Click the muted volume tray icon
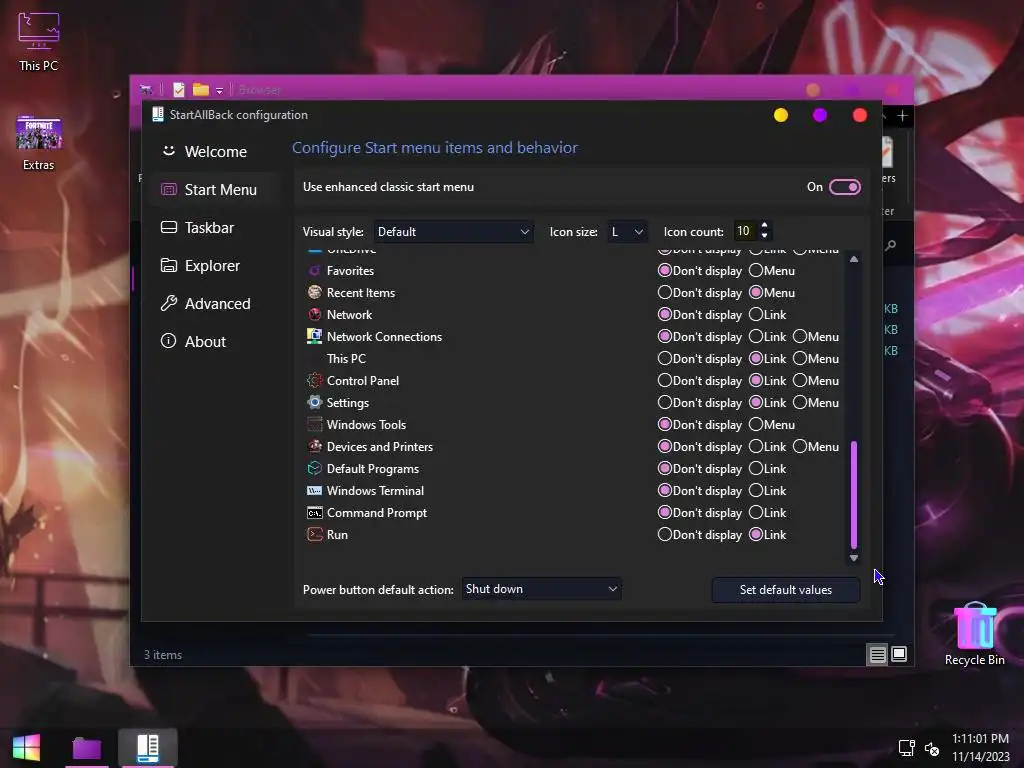1024x768 pixels. [932, 748]
